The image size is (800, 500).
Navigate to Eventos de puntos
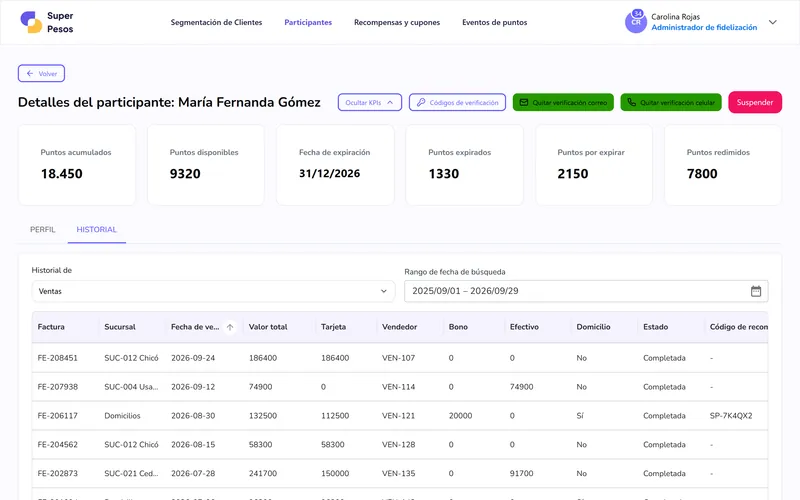(x=494, y=22)
